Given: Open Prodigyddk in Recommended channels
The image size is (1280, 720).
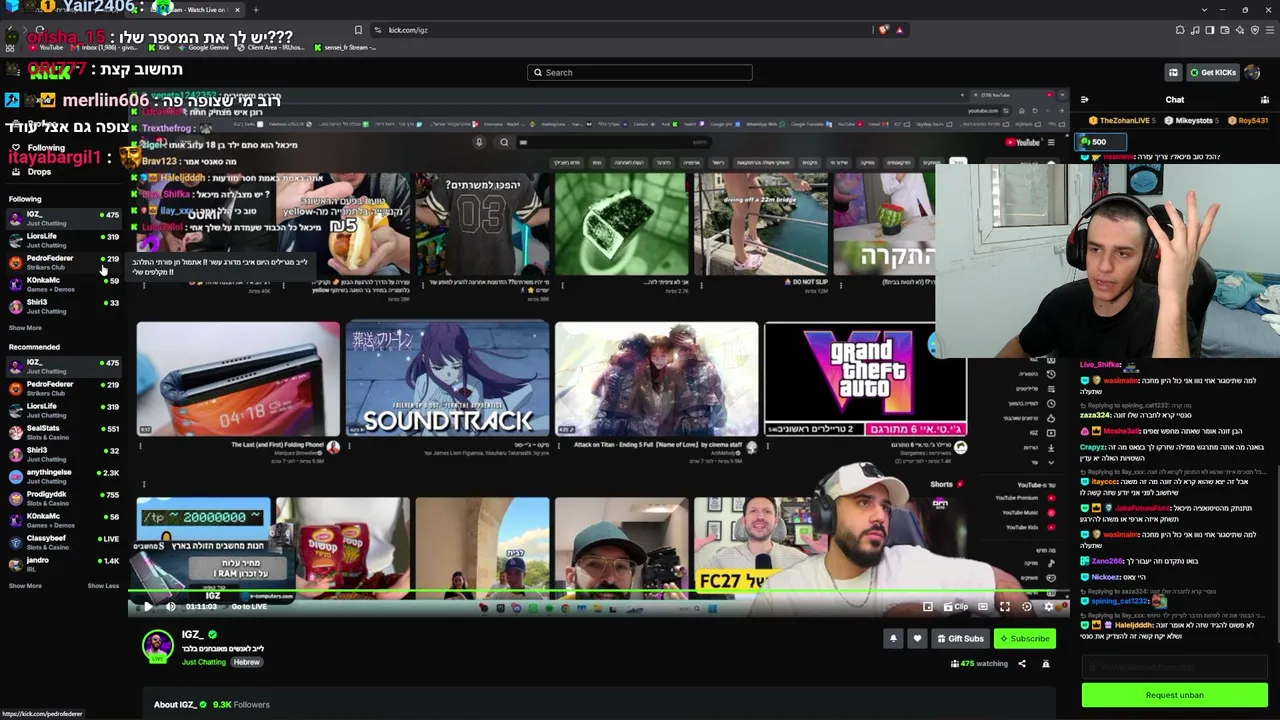Looking at the screenshot, I should [x=64, y=498].
